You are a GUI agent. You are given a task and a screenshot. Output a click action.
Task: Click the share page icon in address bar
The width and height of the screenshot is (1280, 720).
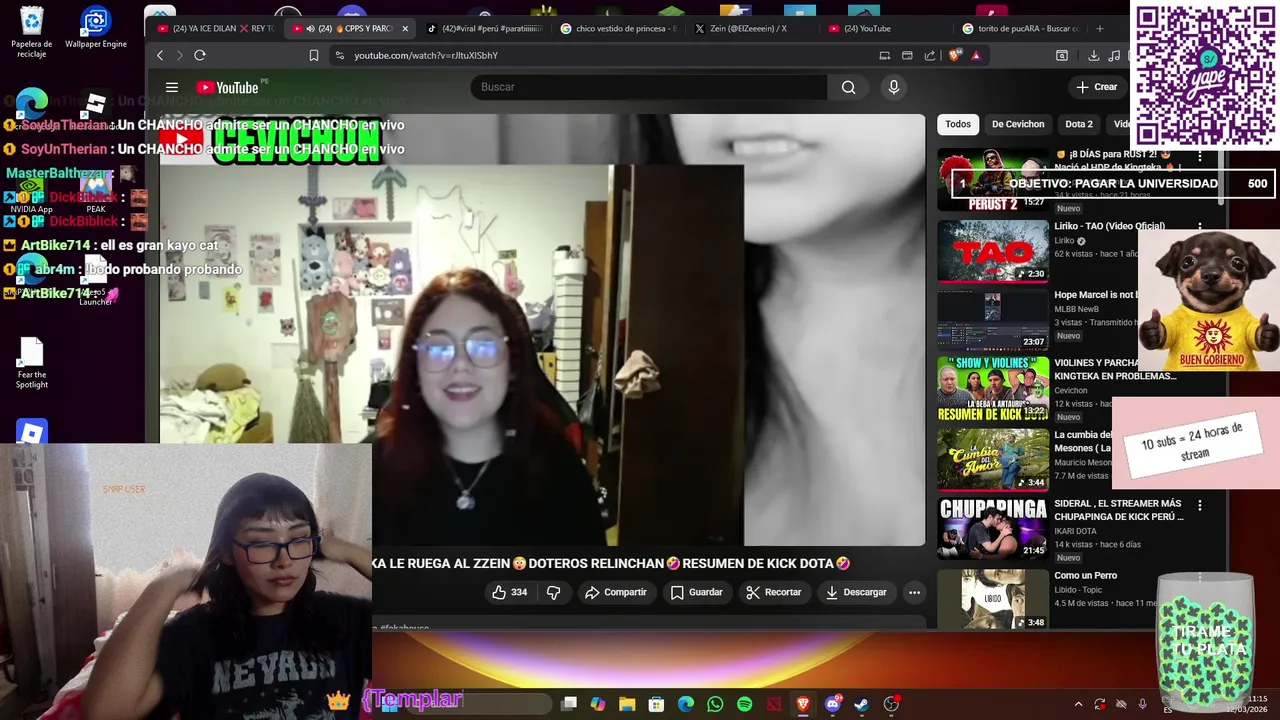[x=930, y=55]
